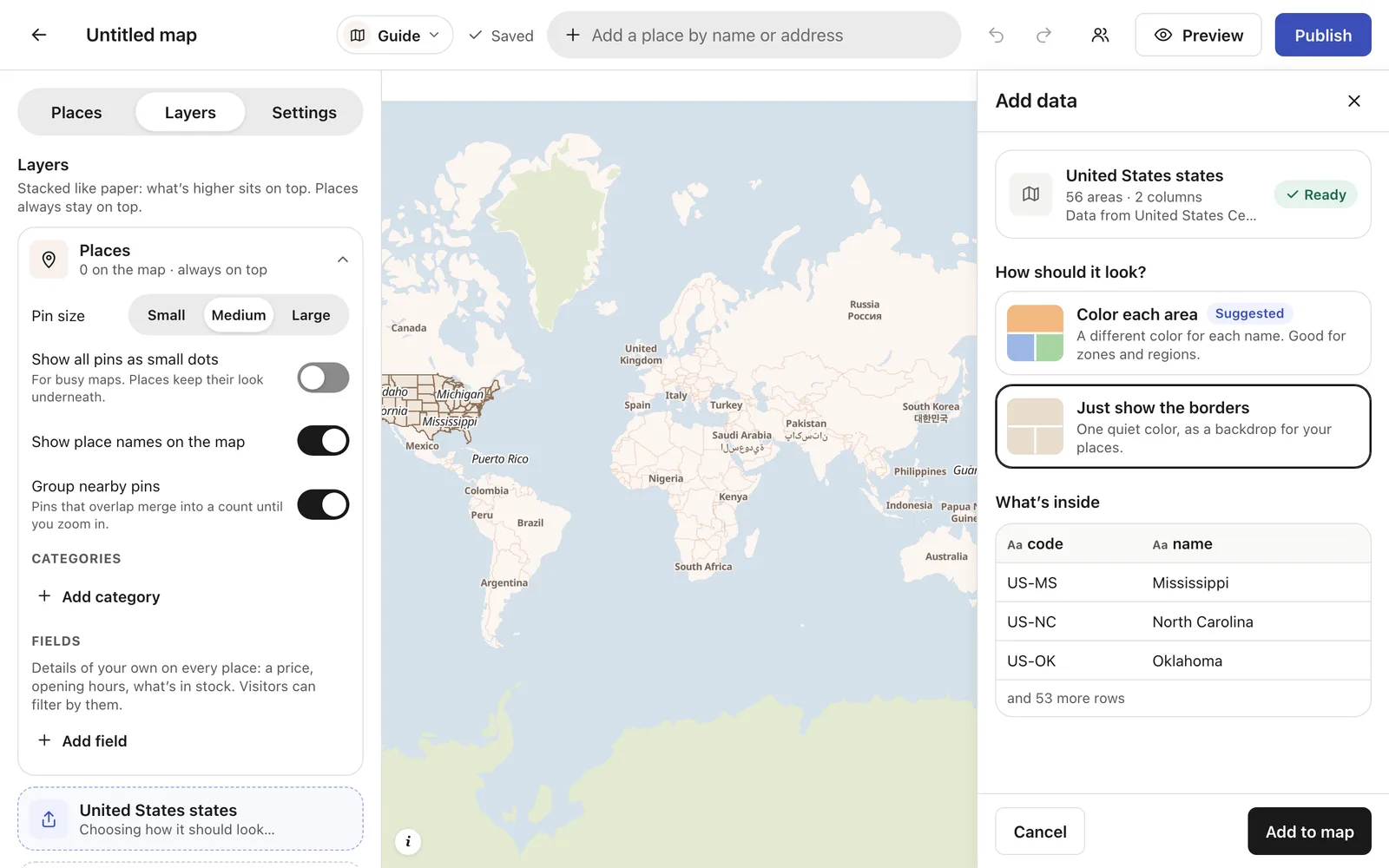Click the US-MS code cell
The image size is (1389, 868).
pos(1032,582)
